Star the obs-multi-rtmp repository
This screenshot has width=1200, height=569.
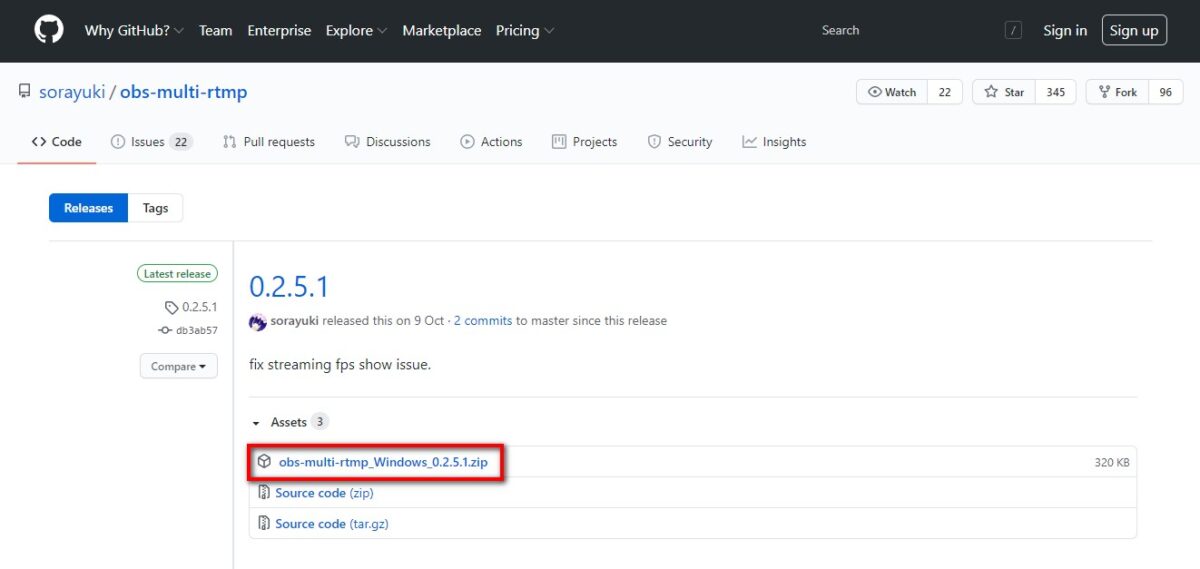click(1004, 92)
